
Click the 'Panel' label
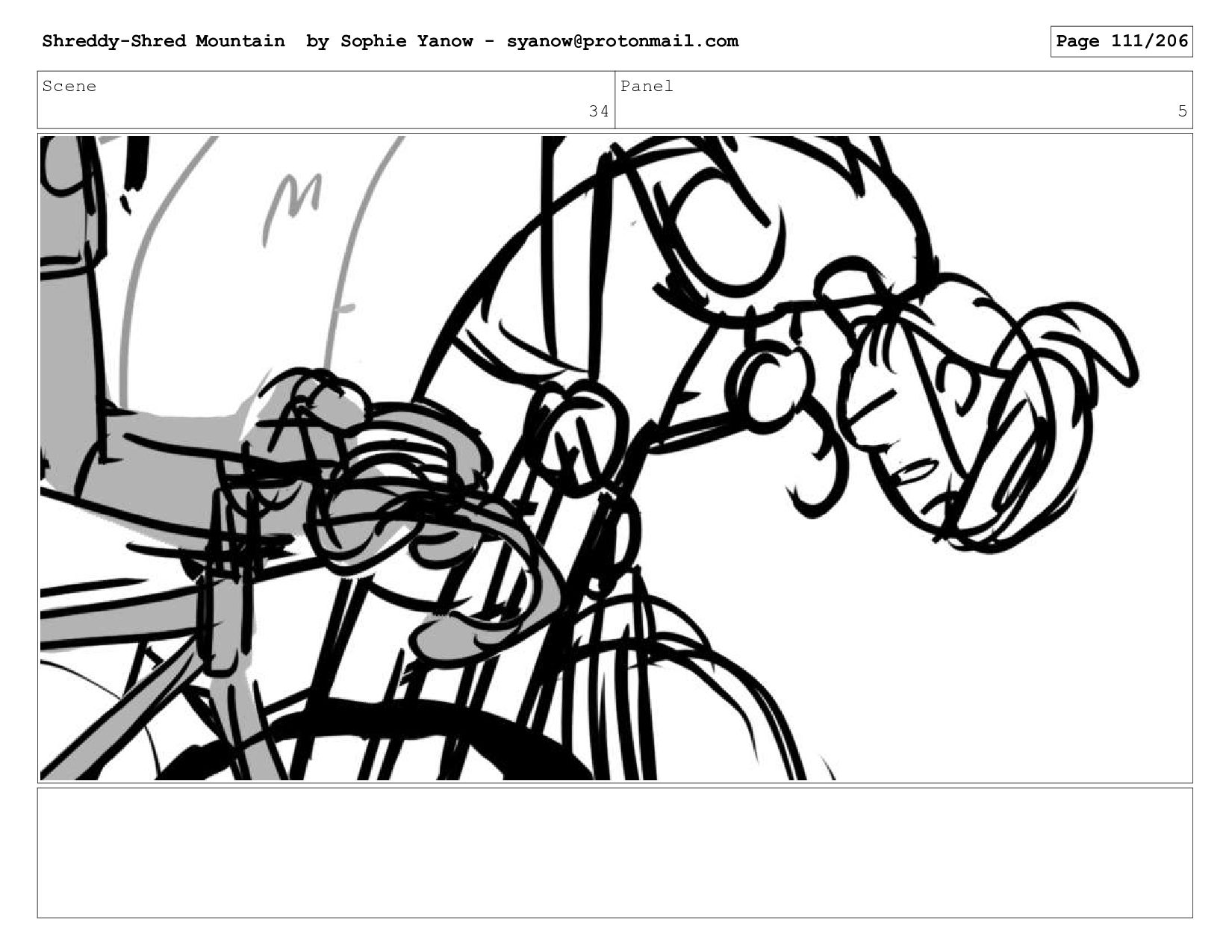click(647, 86)
